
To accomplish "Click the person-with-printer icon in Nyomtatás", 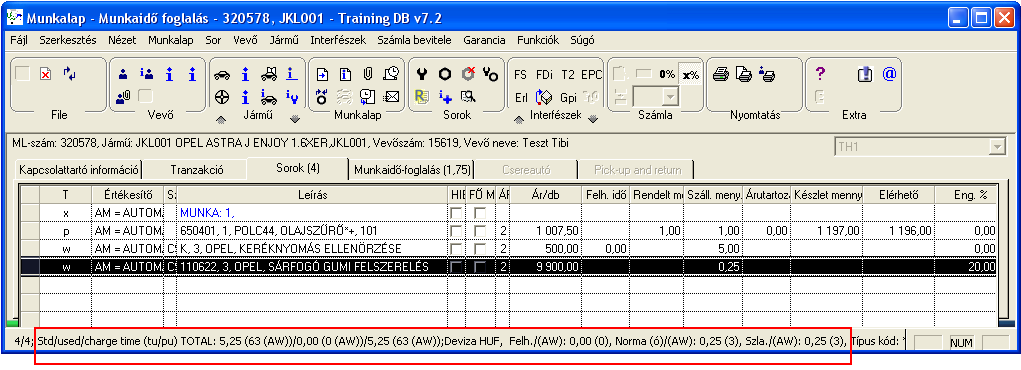I will tap(767, 75).
